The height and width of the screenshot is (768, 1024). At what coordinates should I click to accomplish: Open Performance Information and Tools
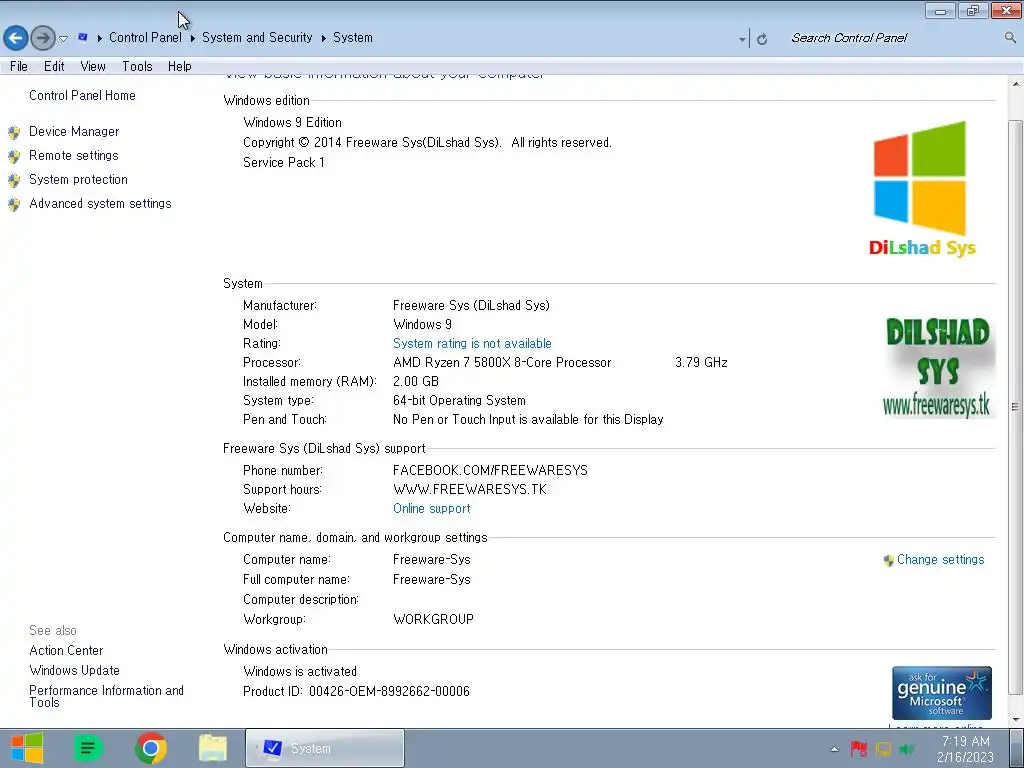point(106,696)
